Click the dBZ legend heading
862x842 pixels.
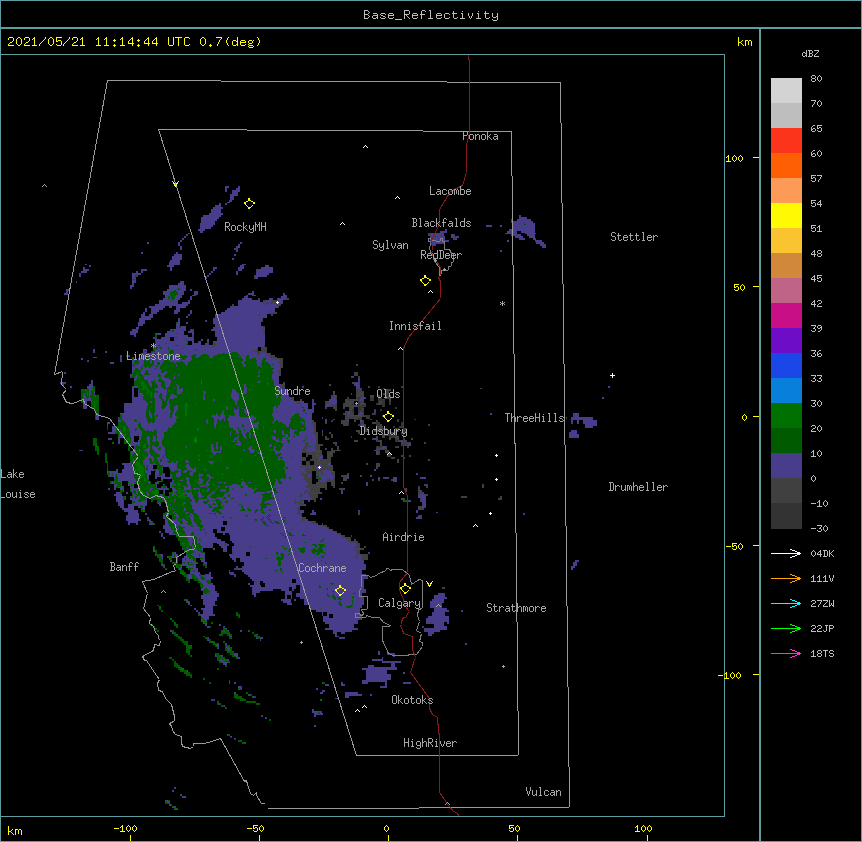tap(810, 53)
